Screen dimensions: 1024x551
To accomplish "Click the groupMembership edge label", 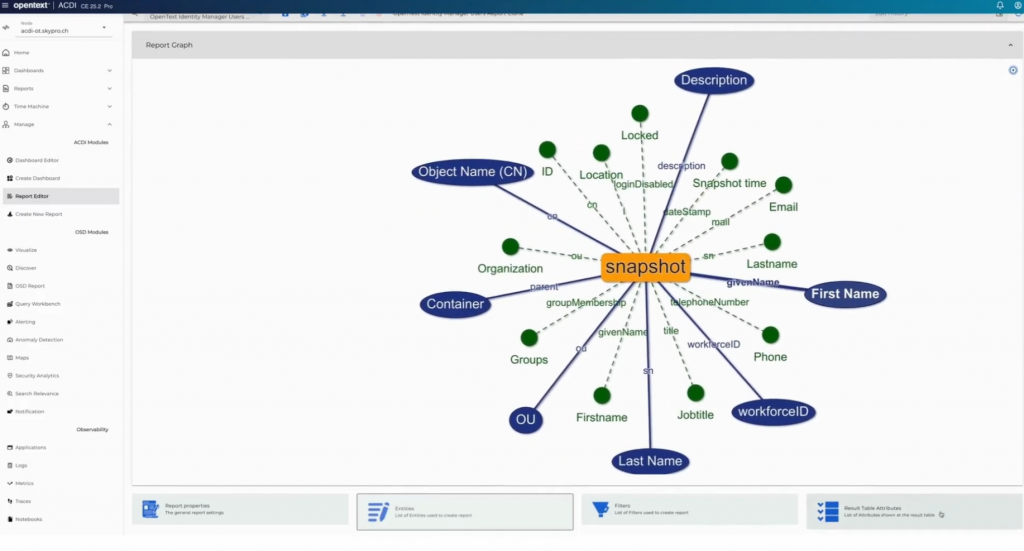I will pos(586,303).
